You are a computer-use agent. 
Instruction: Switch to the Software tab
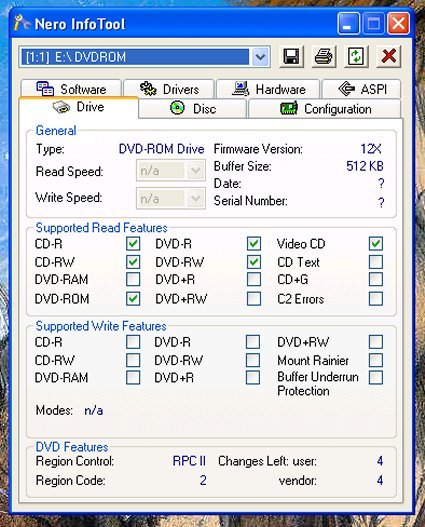71,89
